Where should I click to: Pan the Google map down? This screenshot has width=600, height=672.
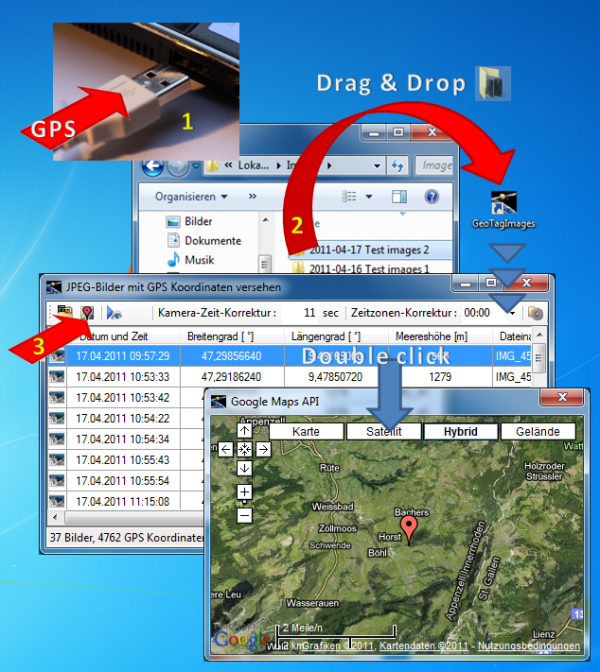click(x=244, y=468)
